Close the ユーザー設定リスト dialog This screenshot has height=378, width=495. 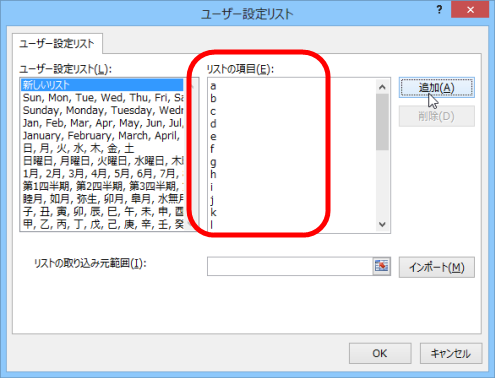tap(470, 10)
